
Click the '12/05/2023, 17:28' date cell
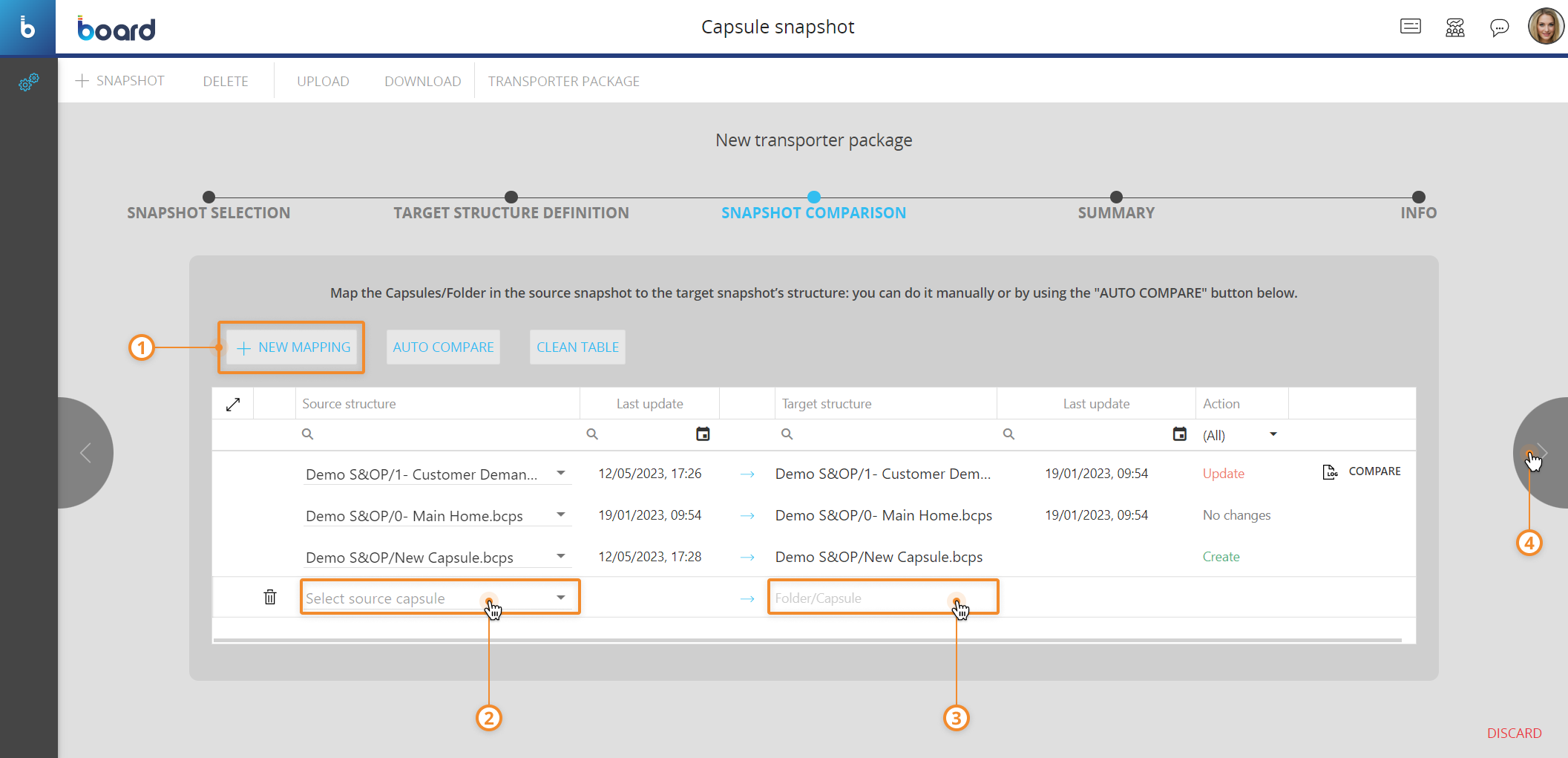[649, 557]
